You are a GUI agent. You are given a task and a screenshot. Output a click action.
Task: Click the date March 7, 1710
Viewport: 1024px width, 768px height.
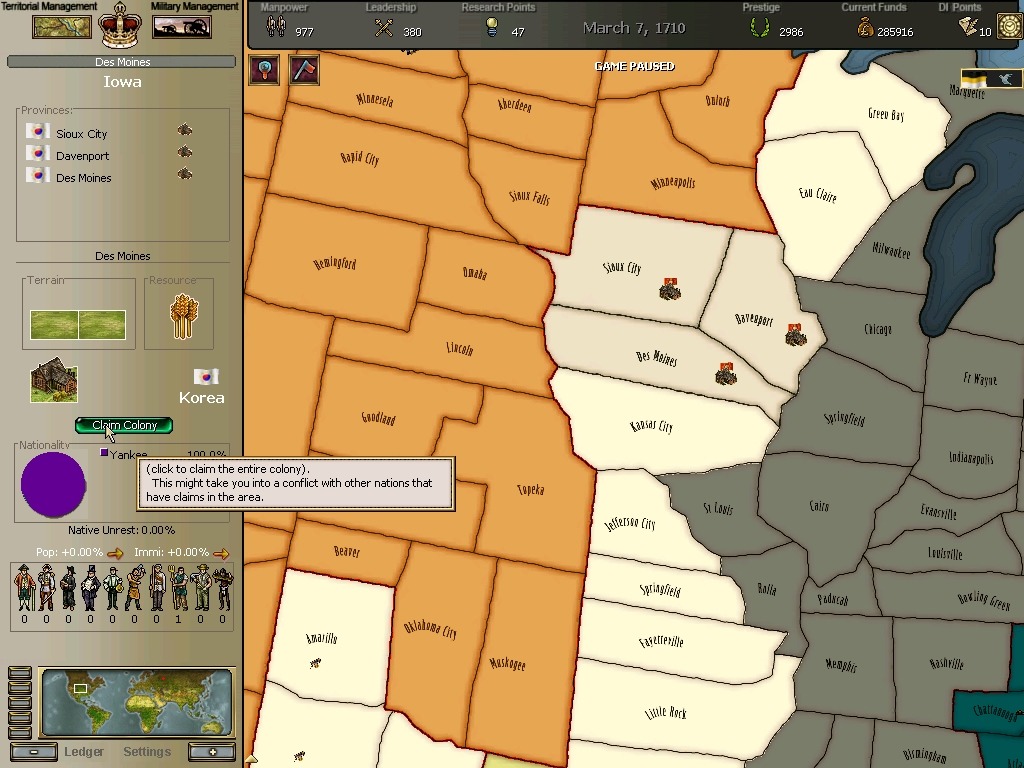click(x=633, y=28)
